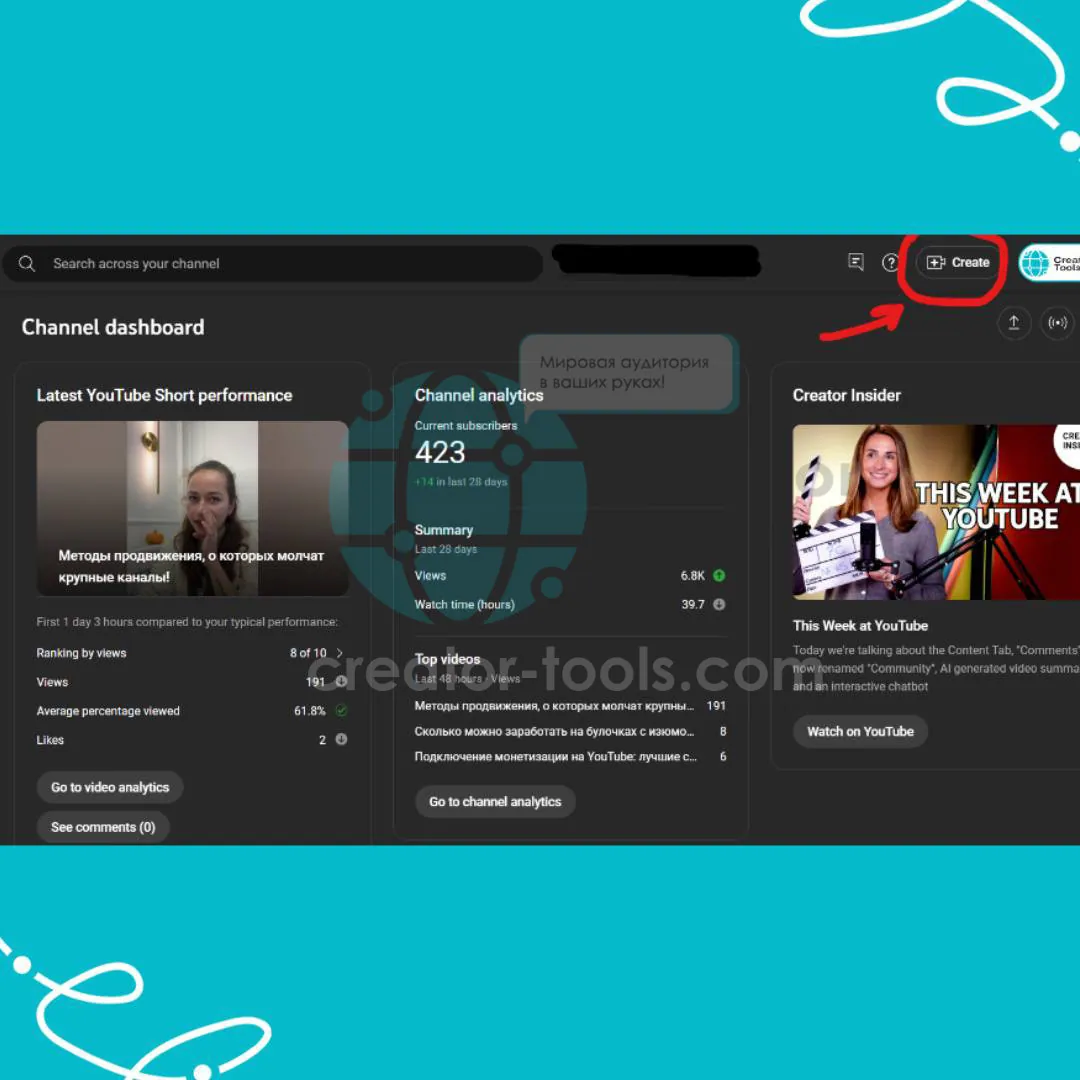Click the indicator icon beside Views 191
1080x1080 pixels.
341,681
